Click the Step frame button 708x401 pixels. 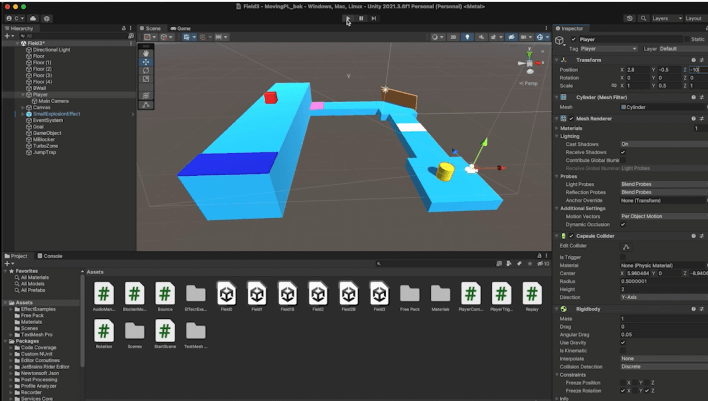[374, 18]
